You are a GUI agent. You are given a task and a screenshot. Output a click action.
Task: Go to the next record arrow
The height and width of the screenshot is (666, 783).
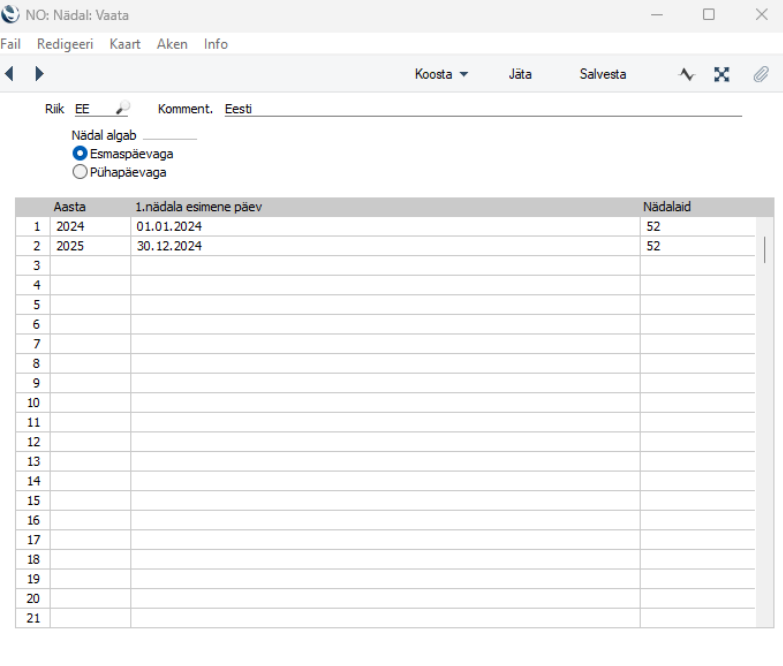coord(39,74)
